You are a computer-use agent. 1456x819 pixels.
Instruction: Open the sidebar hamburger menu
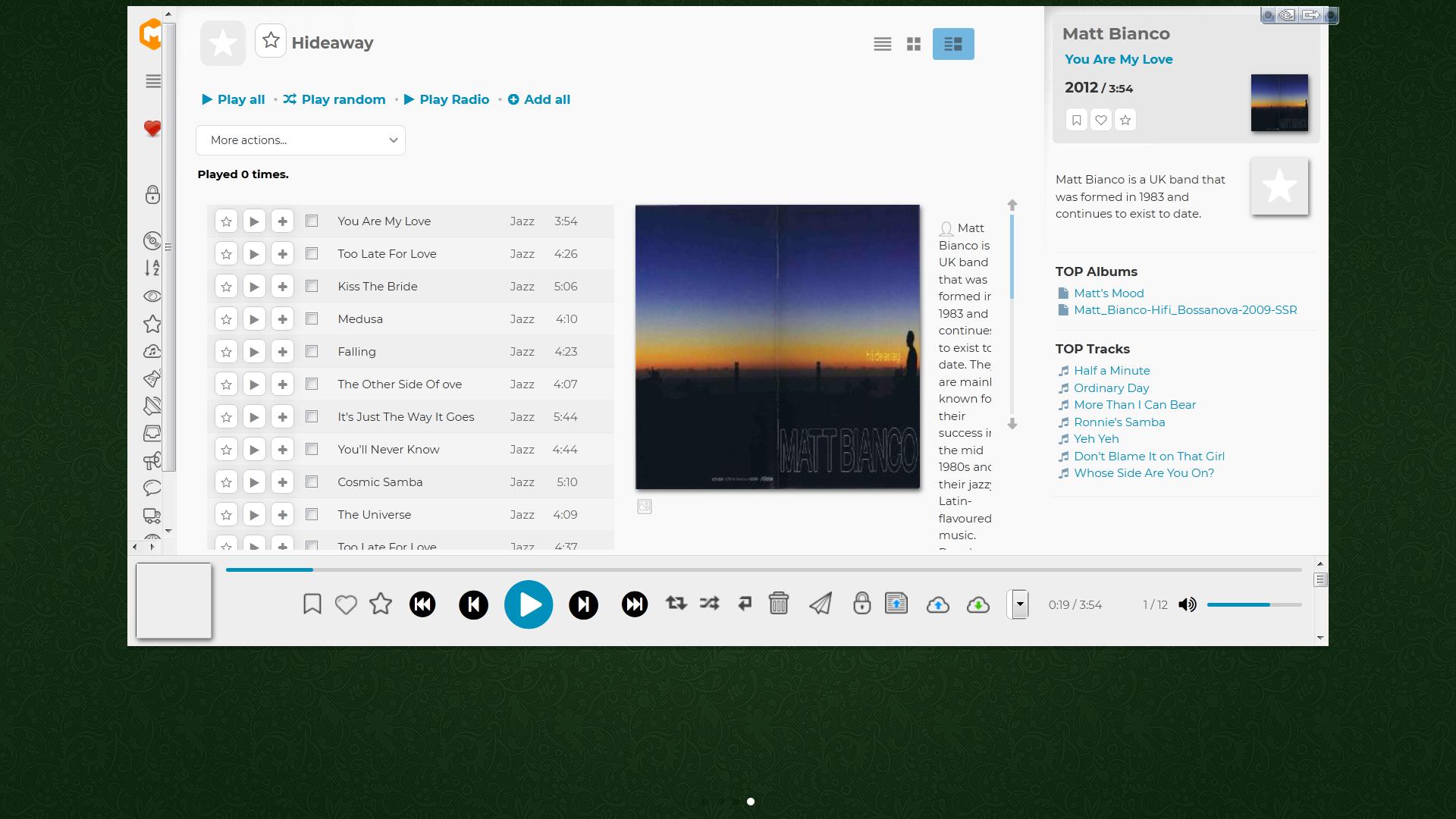click(153, 81)
